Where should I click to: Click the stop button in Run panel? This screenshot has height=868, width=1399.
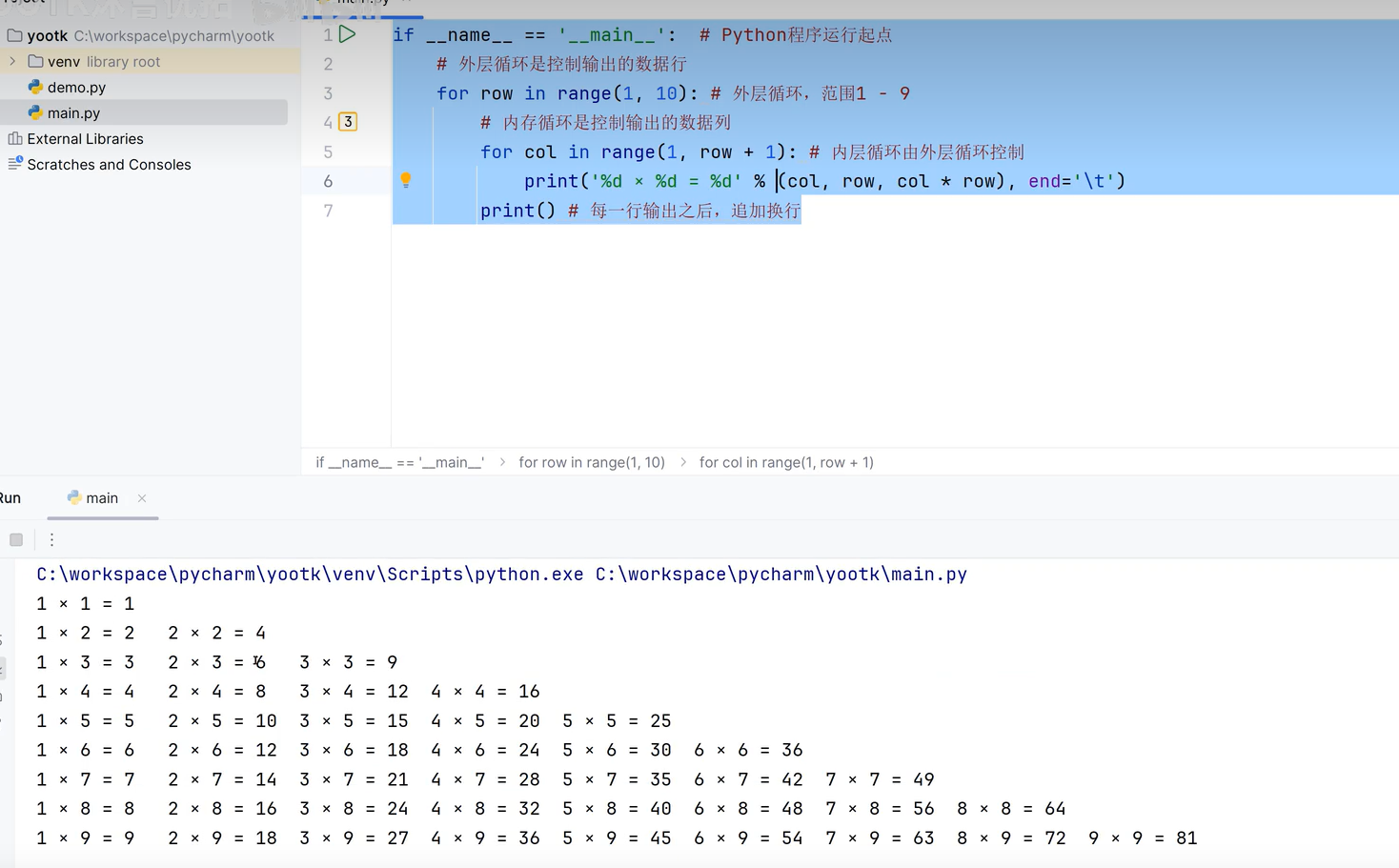(16, 539)
